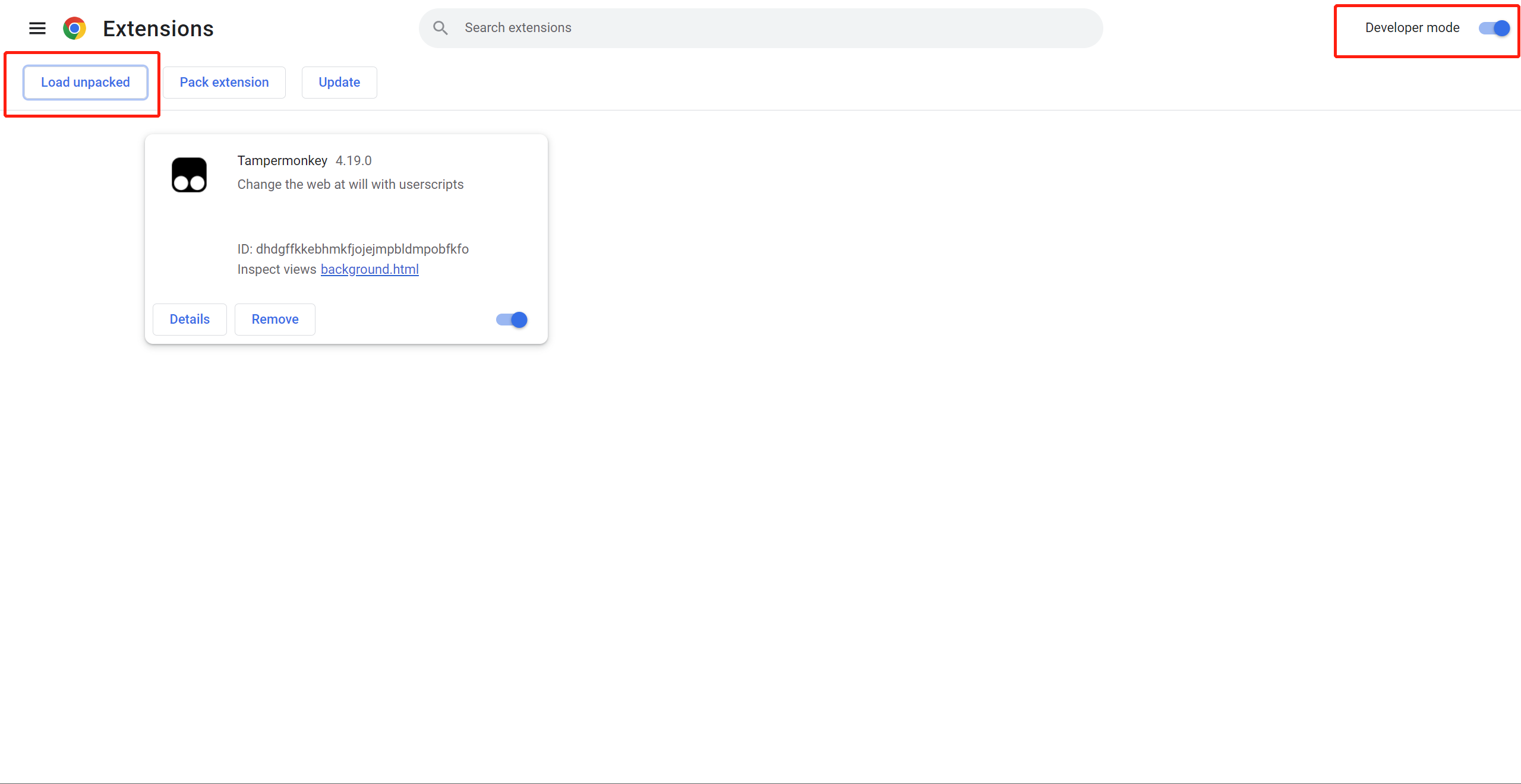Open background.html inspect view link

370,270
